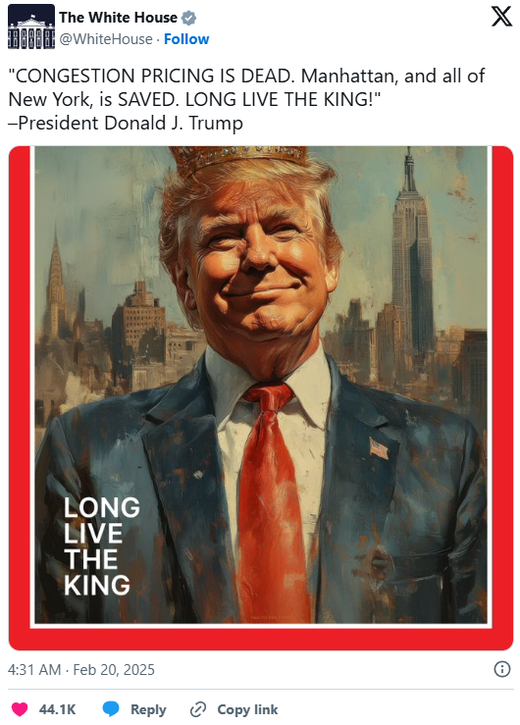Click the LONG LIVE THE KING image caption
The width and height of the screenshot is (520, 725).
102,546
